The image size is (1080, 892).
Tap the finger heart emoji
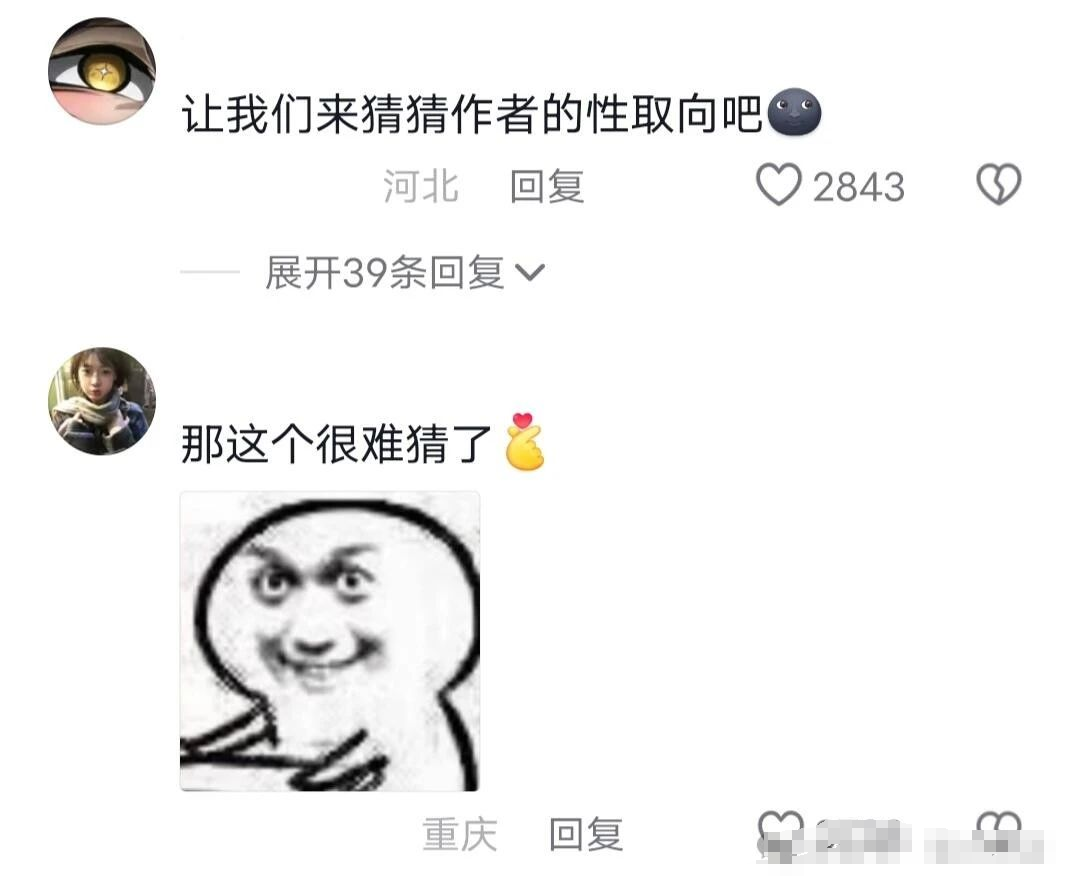[x=524, y=442]
